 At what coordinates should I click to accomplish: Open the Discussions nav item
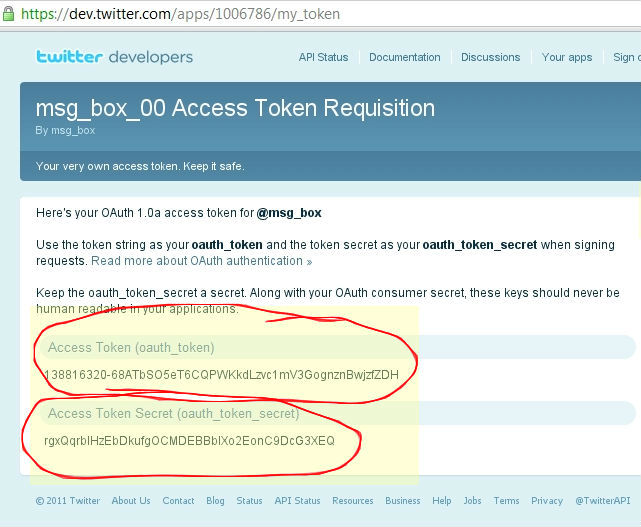pyautogui.click(x=491, y=57)
